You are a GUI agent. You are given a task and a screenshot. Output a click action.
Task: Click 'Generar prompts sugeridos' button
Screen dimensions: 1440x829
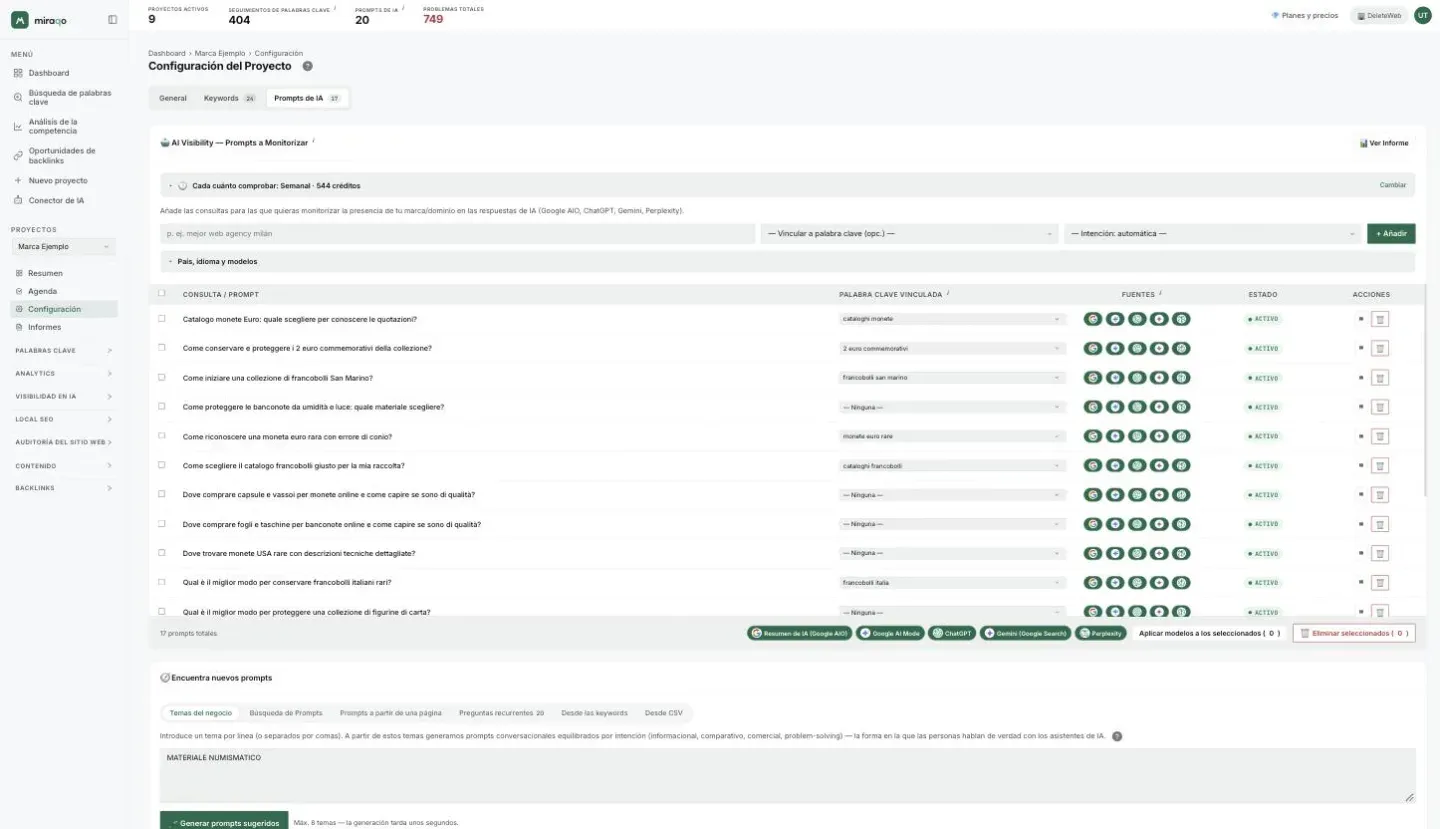coord(224,822)
